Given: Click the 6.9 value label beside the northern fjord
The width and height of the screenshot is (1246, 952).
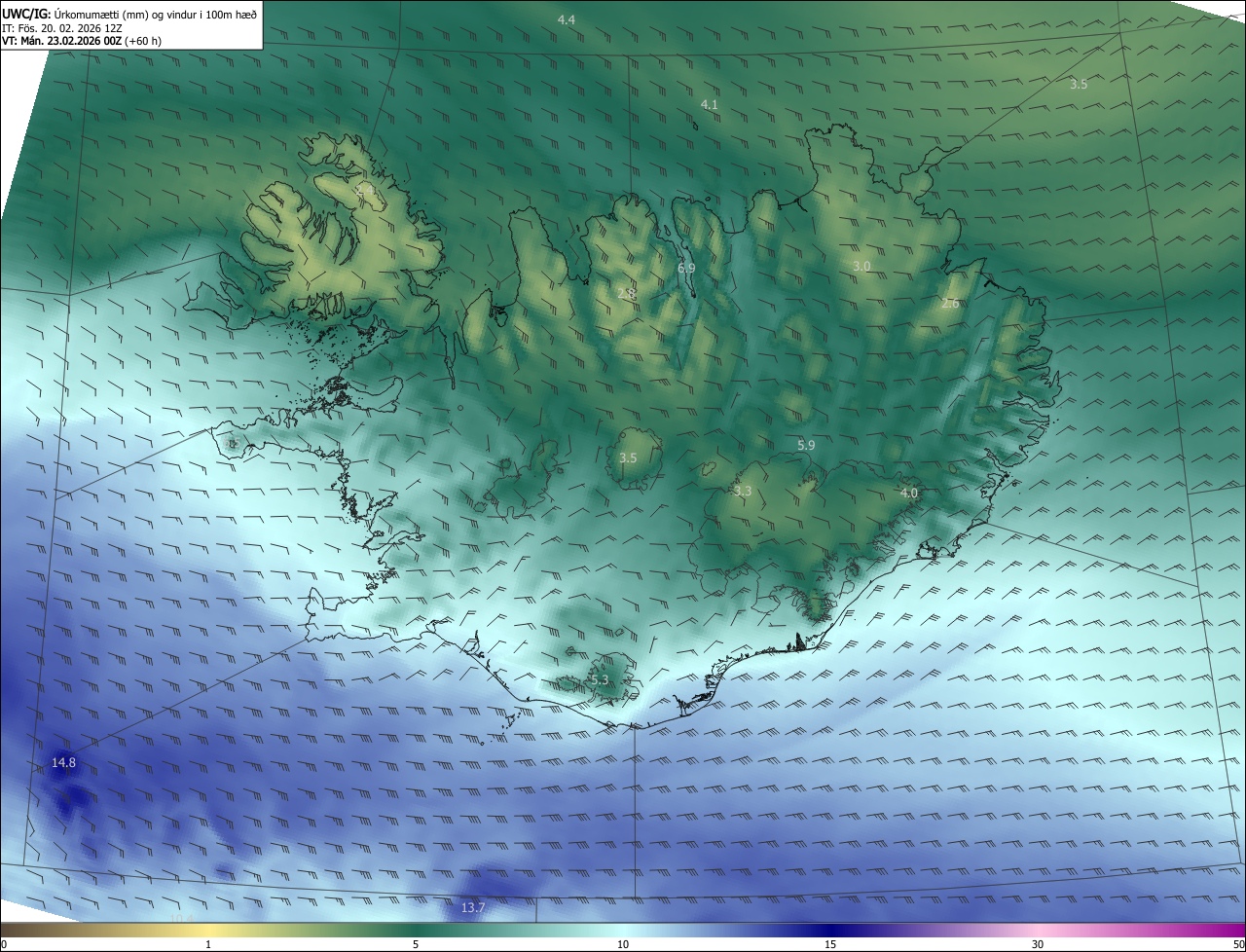Looking at the screenshot, I should pos(686,268).
